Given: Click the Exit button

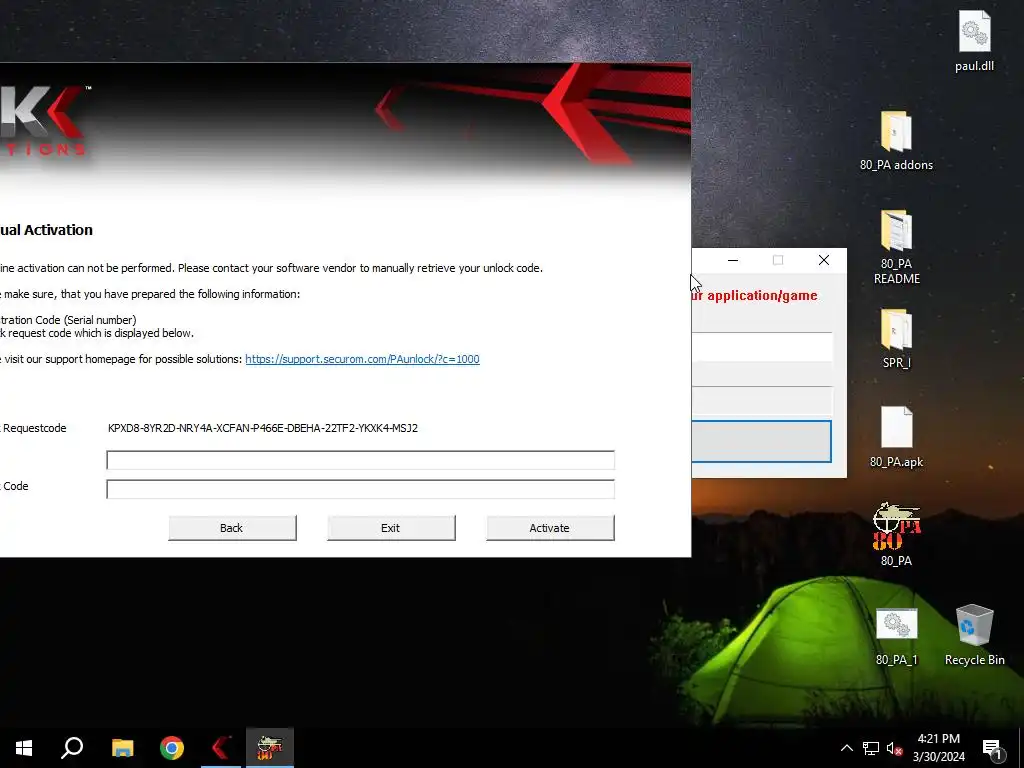Looking at the screenshot, I should click(391, 528).
